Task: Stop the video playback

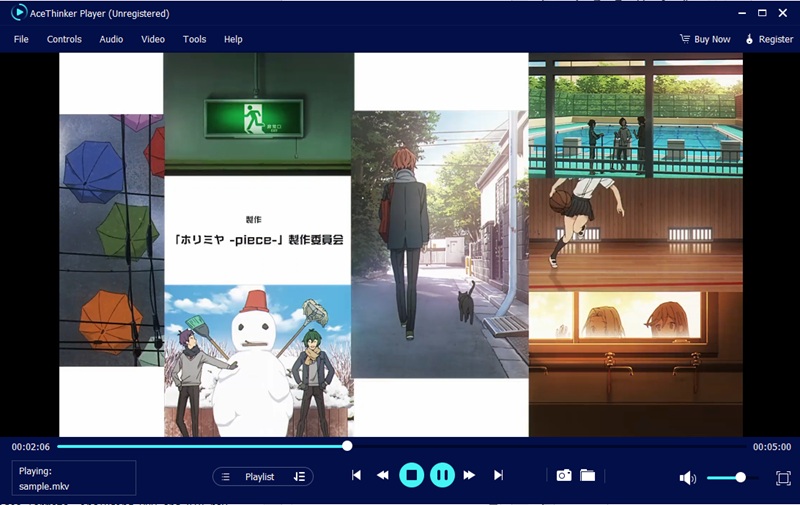Action: (x=411, y=476)
